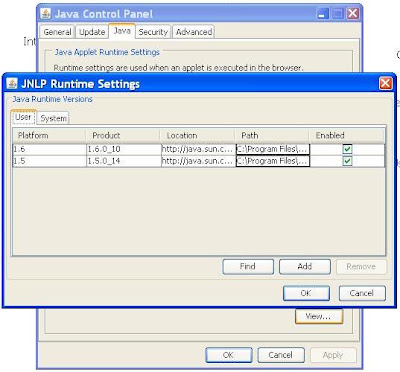
Task: Click the Find button
Action: (x=248, y=267)
